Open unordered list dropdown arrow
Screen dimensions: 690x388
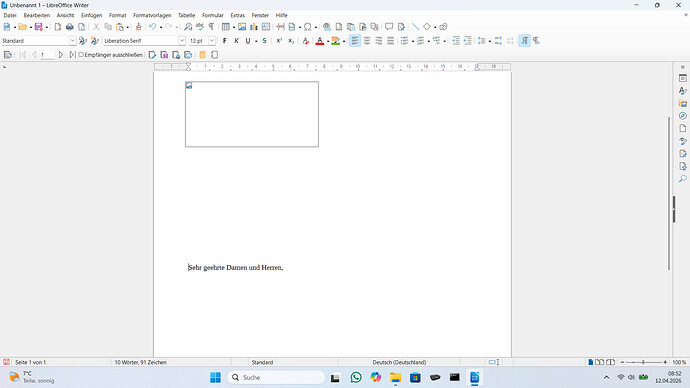tap(413, 41)
